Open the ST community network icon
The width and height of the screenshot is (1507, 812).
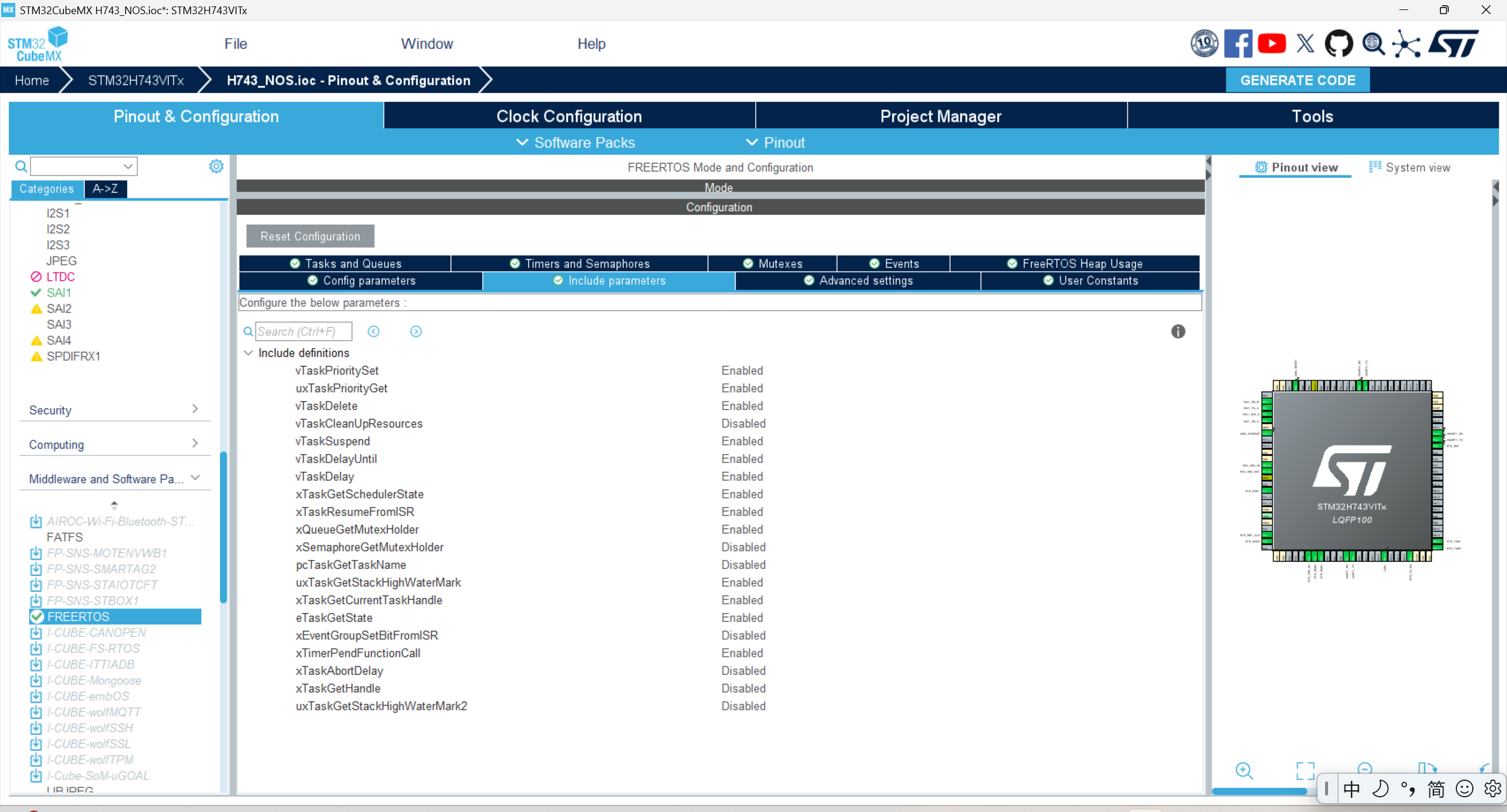[x=1406, y=44]
